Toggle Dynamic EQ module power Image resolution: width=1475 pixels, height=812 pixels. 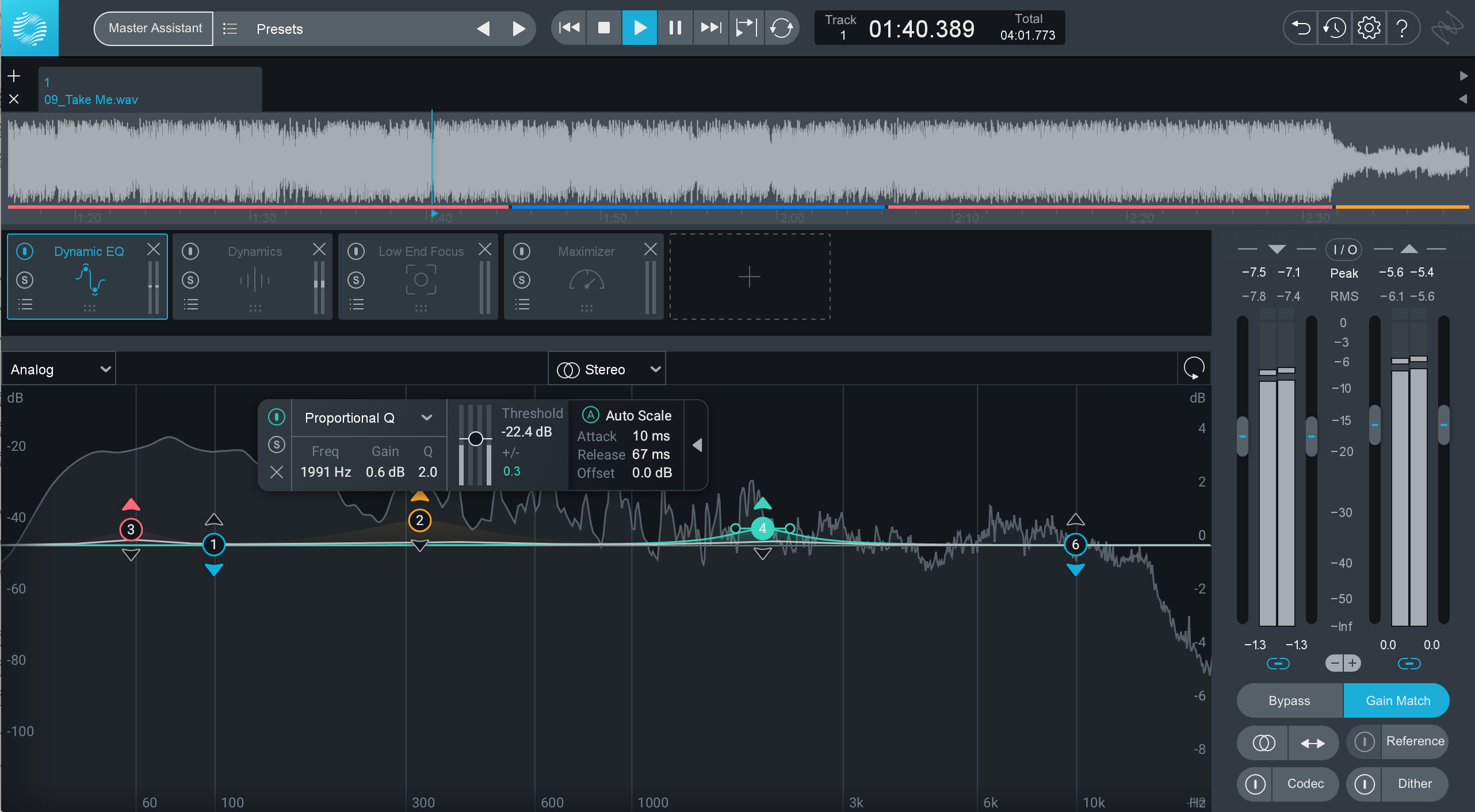[25, 251]
